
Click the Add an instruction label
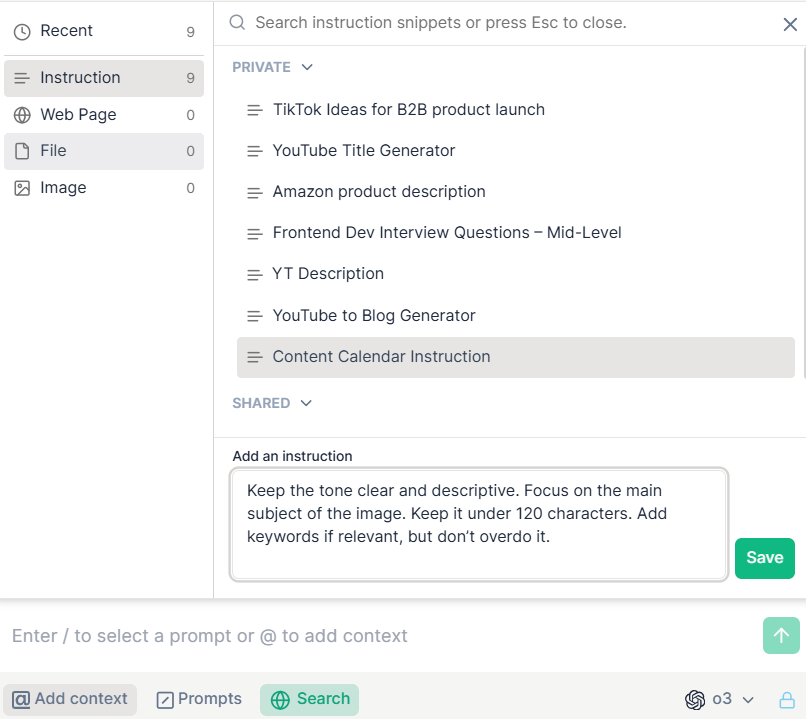coord(292,456)
